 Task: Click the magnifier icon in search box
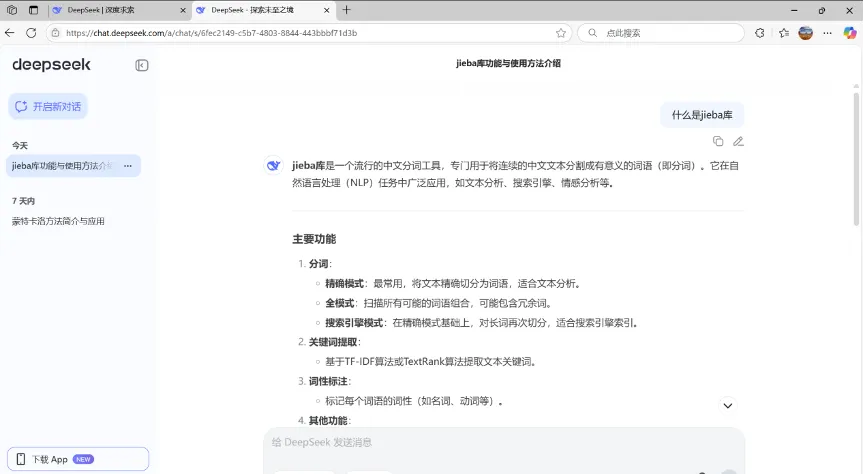pyautogui.click(x=592, y=33)
